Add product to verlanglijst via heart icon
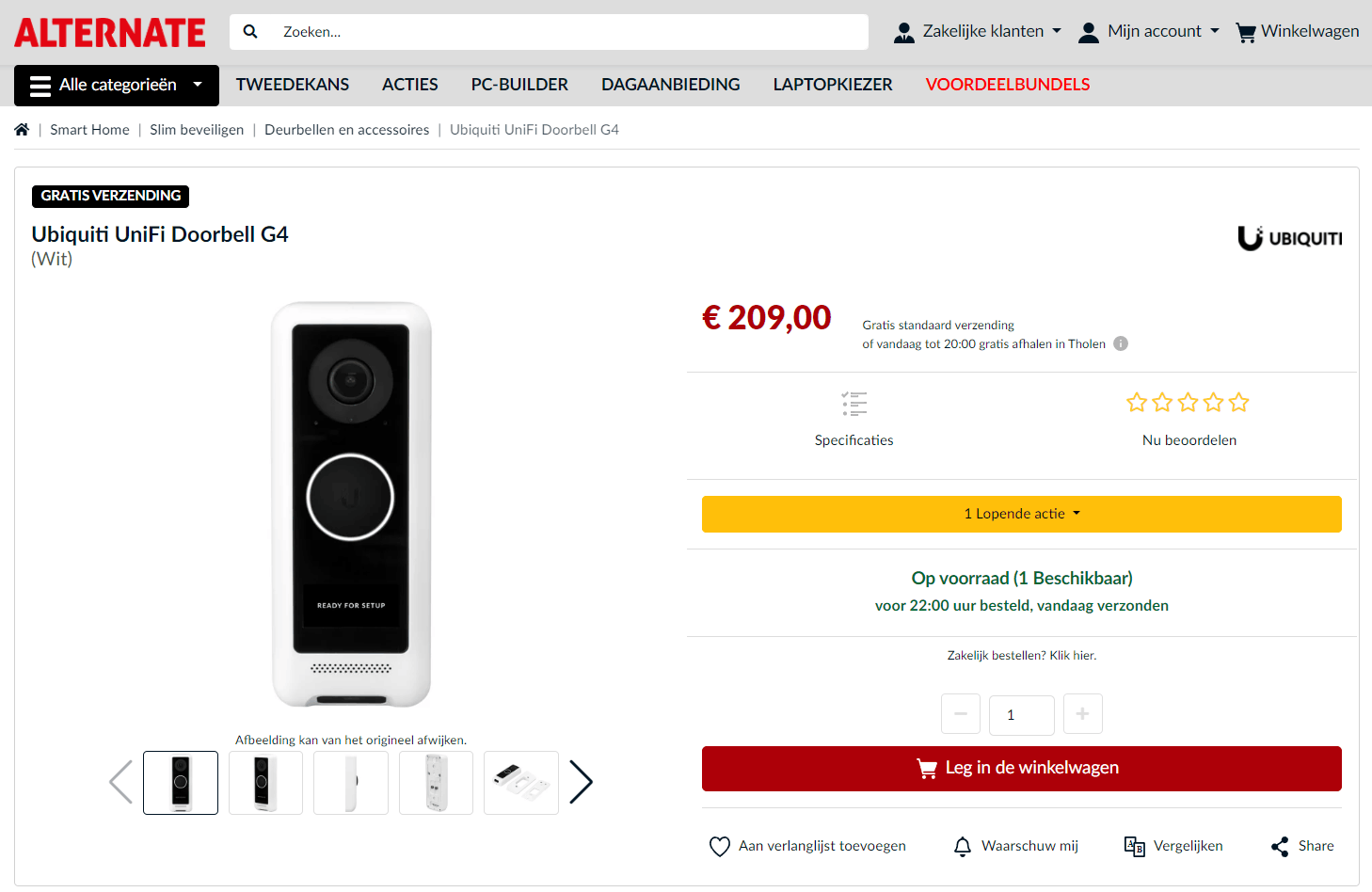This screenshot has width=1372, height=892. coord(720,846)
